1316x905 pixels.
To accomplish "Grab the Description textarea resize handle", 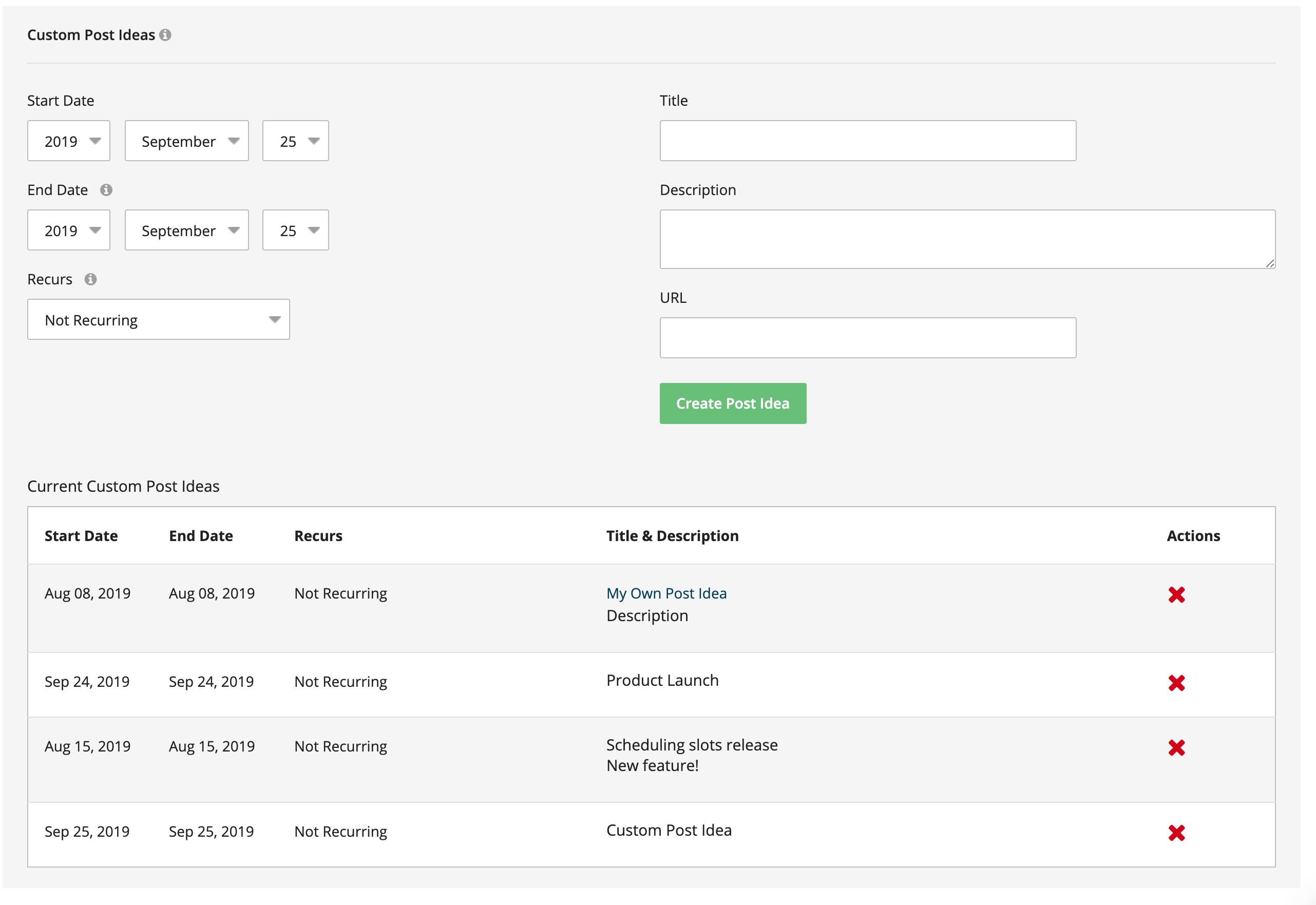I will pos(1269,264).
